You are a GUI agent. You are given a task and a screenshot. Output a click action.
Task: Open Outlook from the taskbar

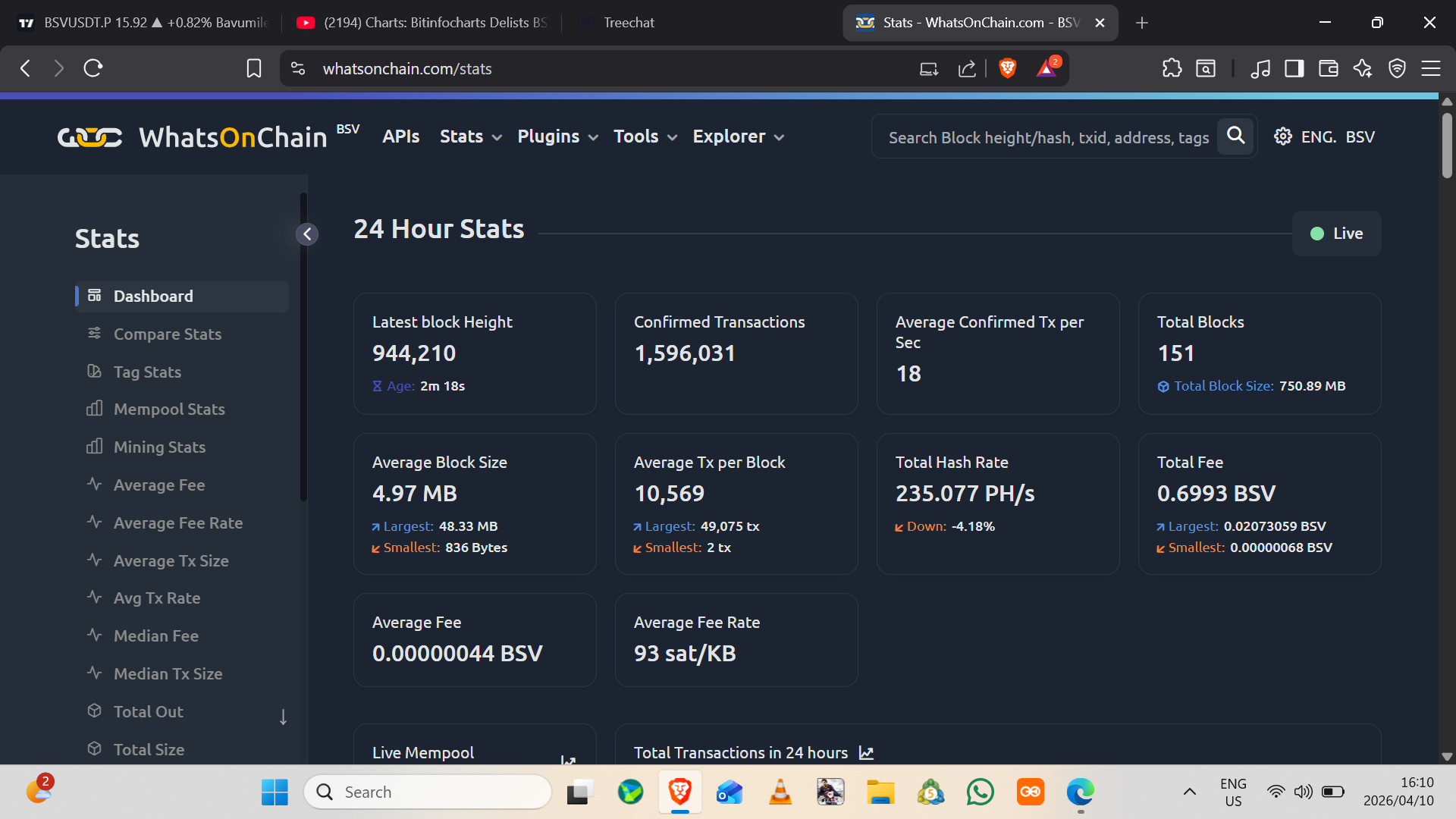click(730, 792)
